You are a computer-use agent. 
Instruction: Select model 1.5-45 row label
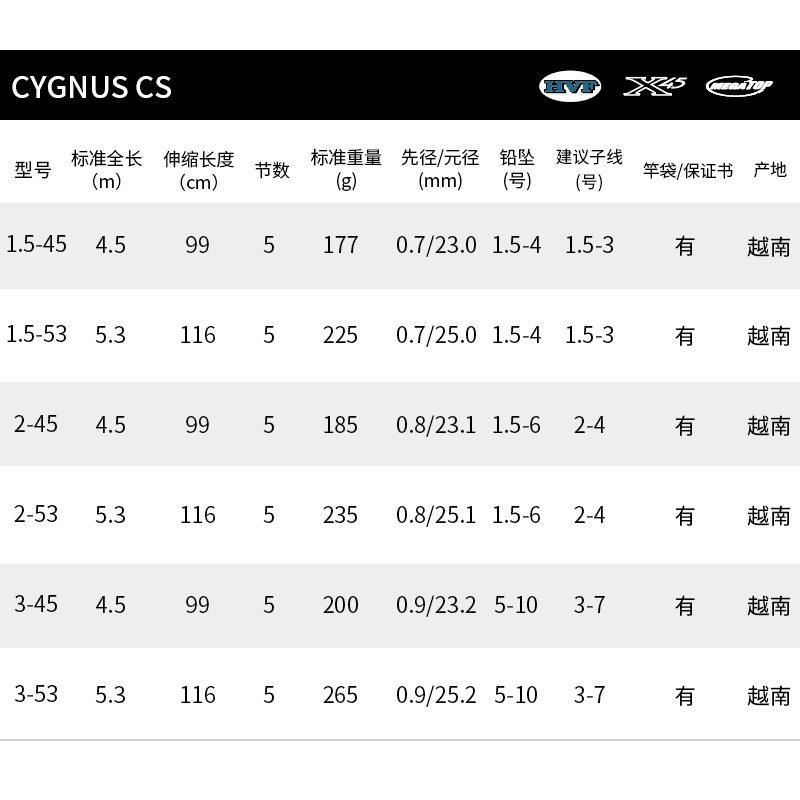click(x=36, y=244)
